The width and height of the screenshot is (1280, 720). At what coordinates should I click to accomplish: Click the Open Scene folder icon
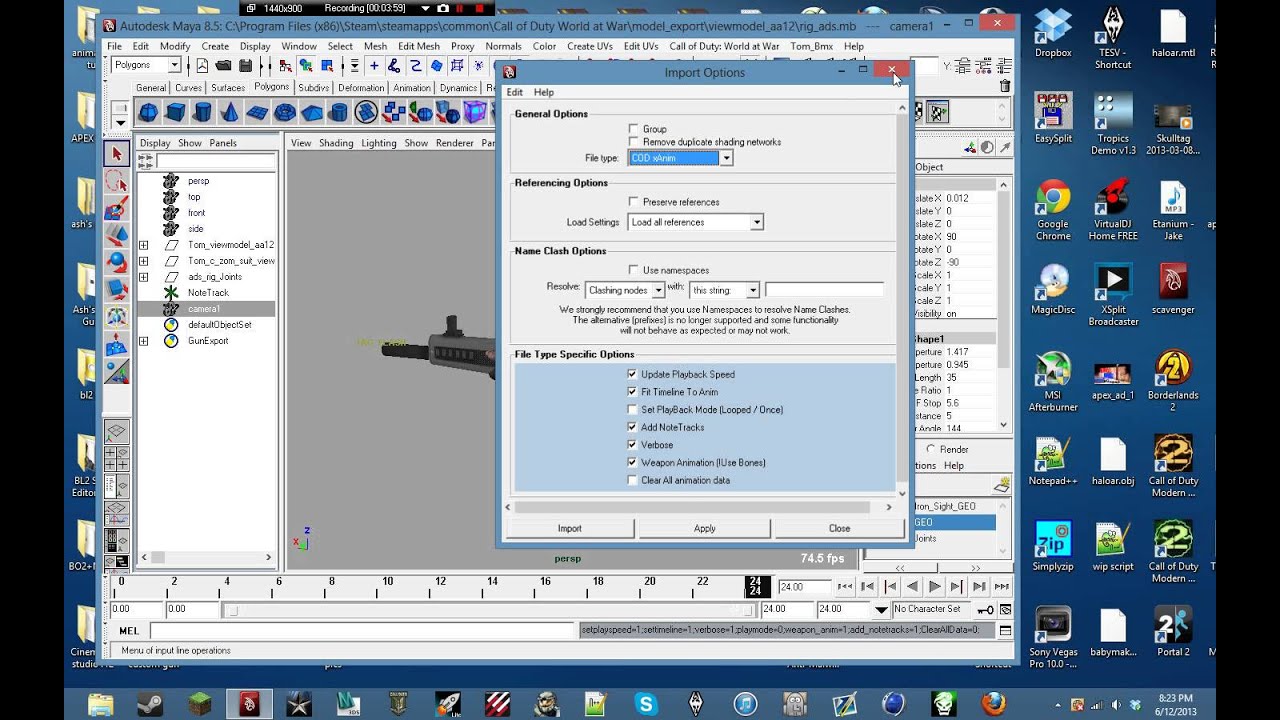222,66
